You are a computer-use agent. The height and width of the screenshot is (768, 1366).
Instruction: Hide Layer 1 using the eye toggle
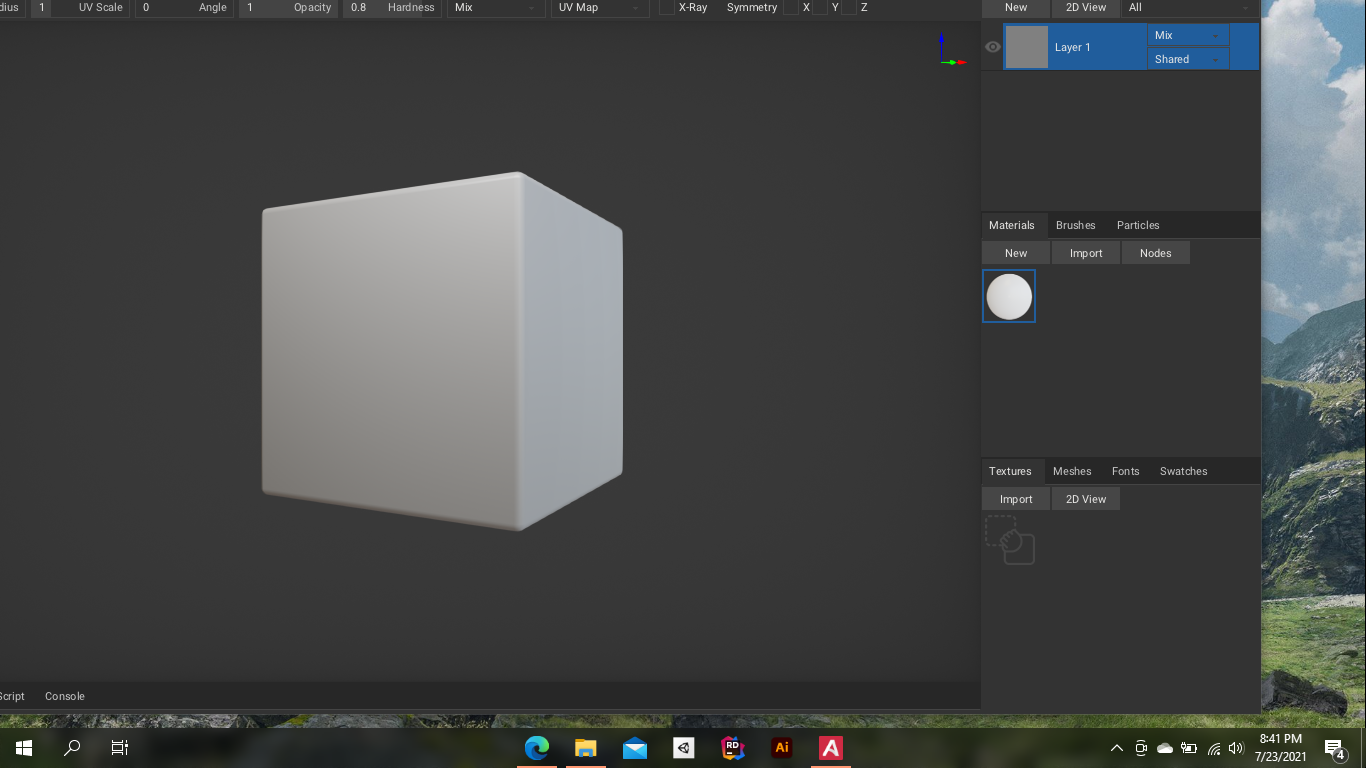[992, 46]
